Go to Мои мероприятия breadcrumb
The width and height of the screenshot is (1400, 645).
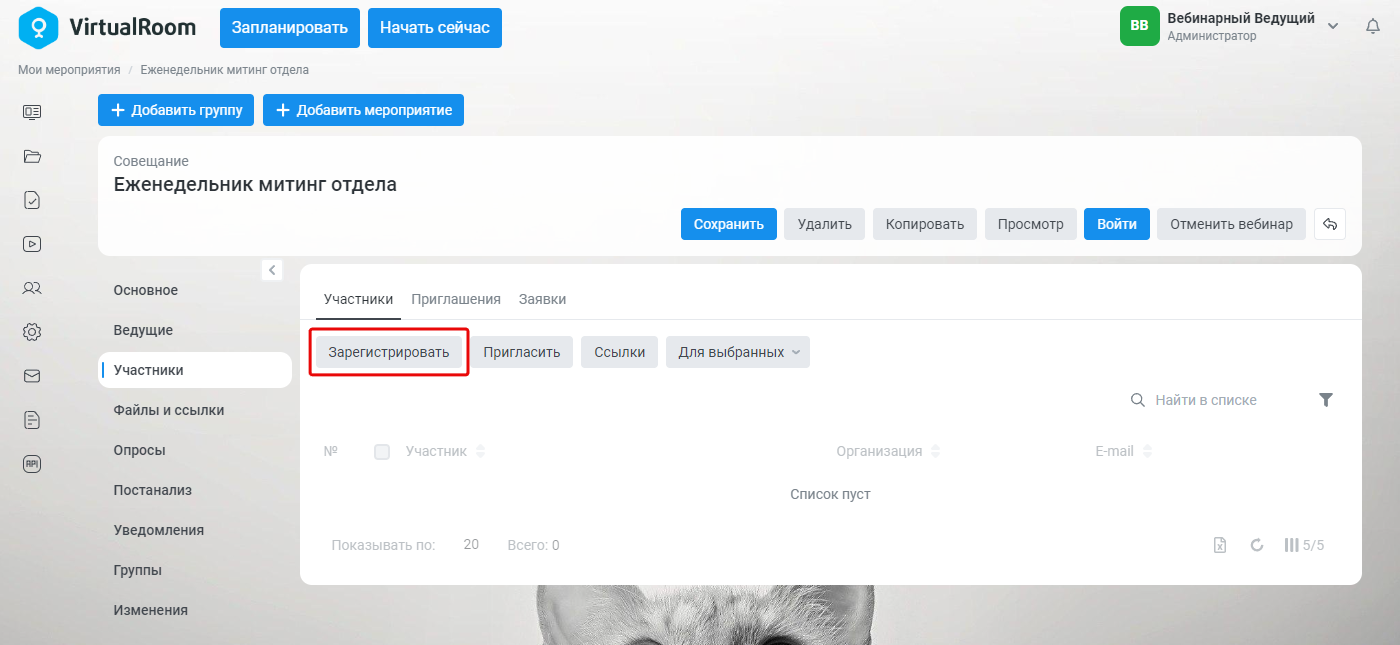(69, 70)
